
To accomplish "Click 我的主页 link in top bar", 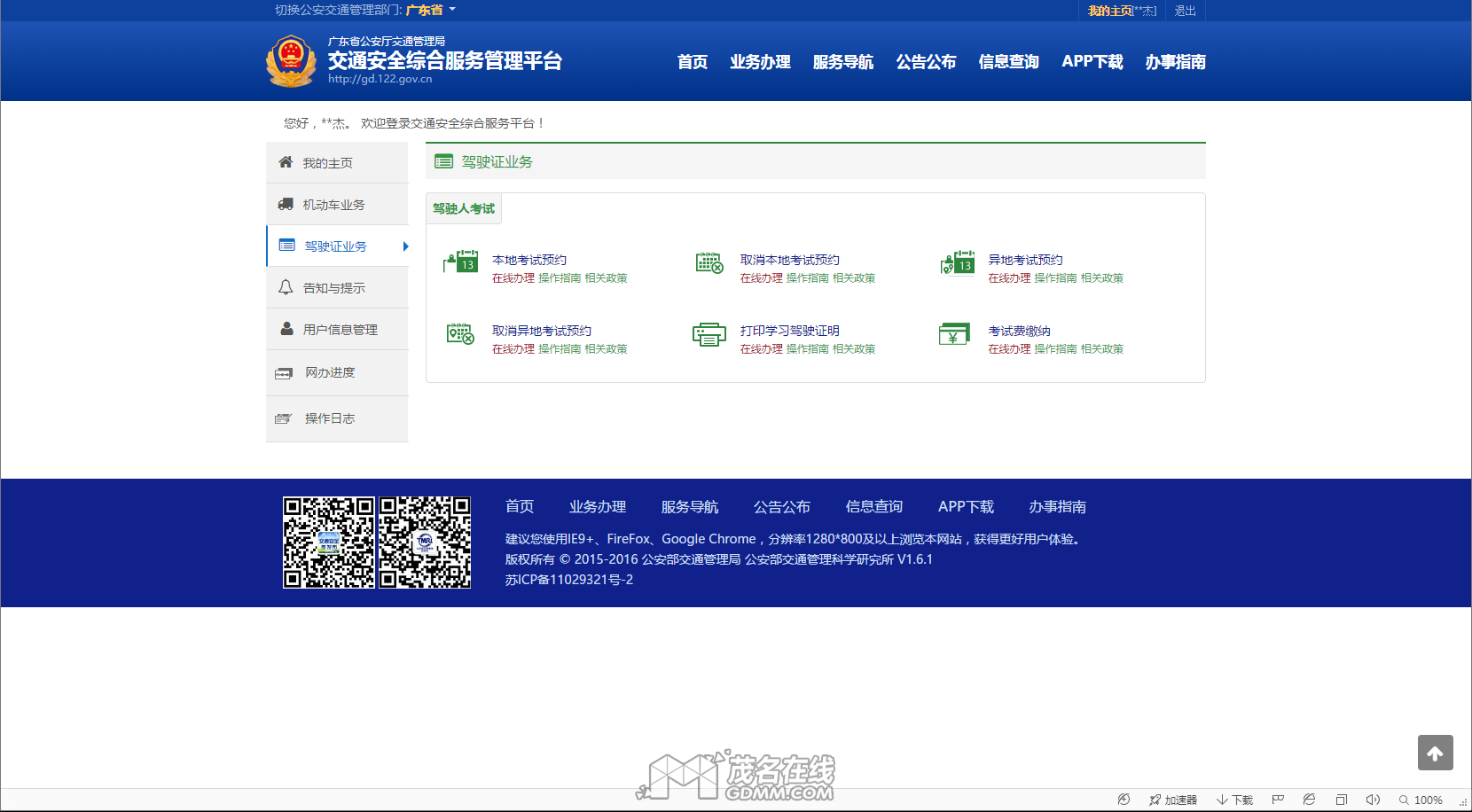I will [1110, 11].
